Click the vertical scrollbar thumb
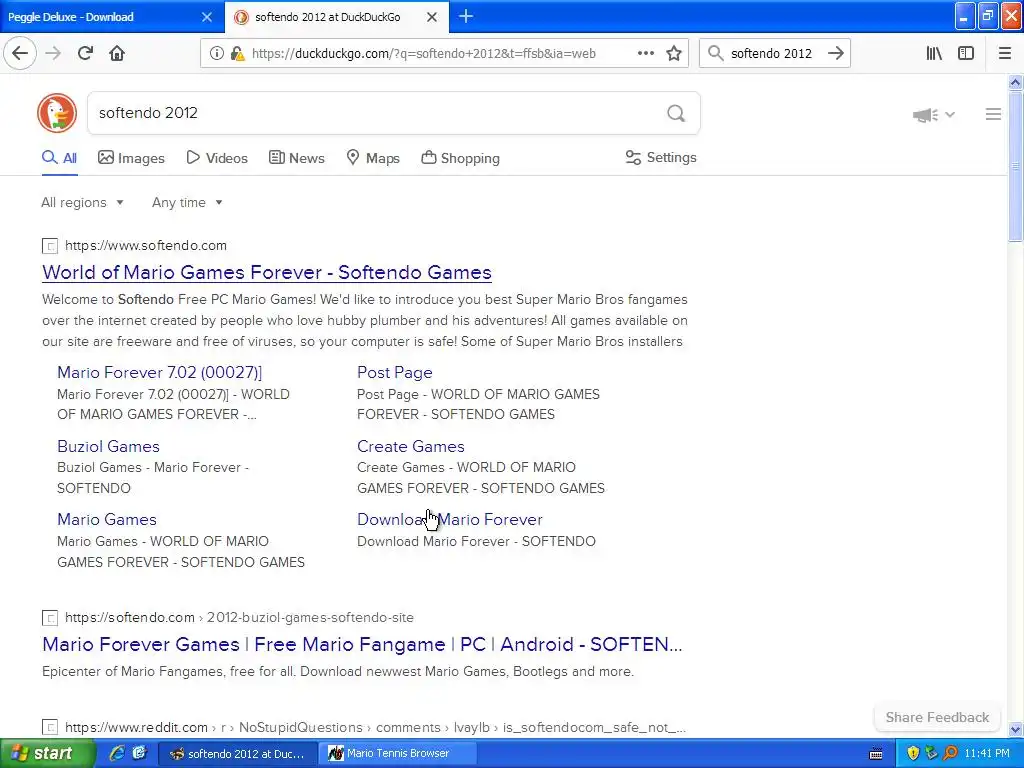 [x=1015, y=167]
